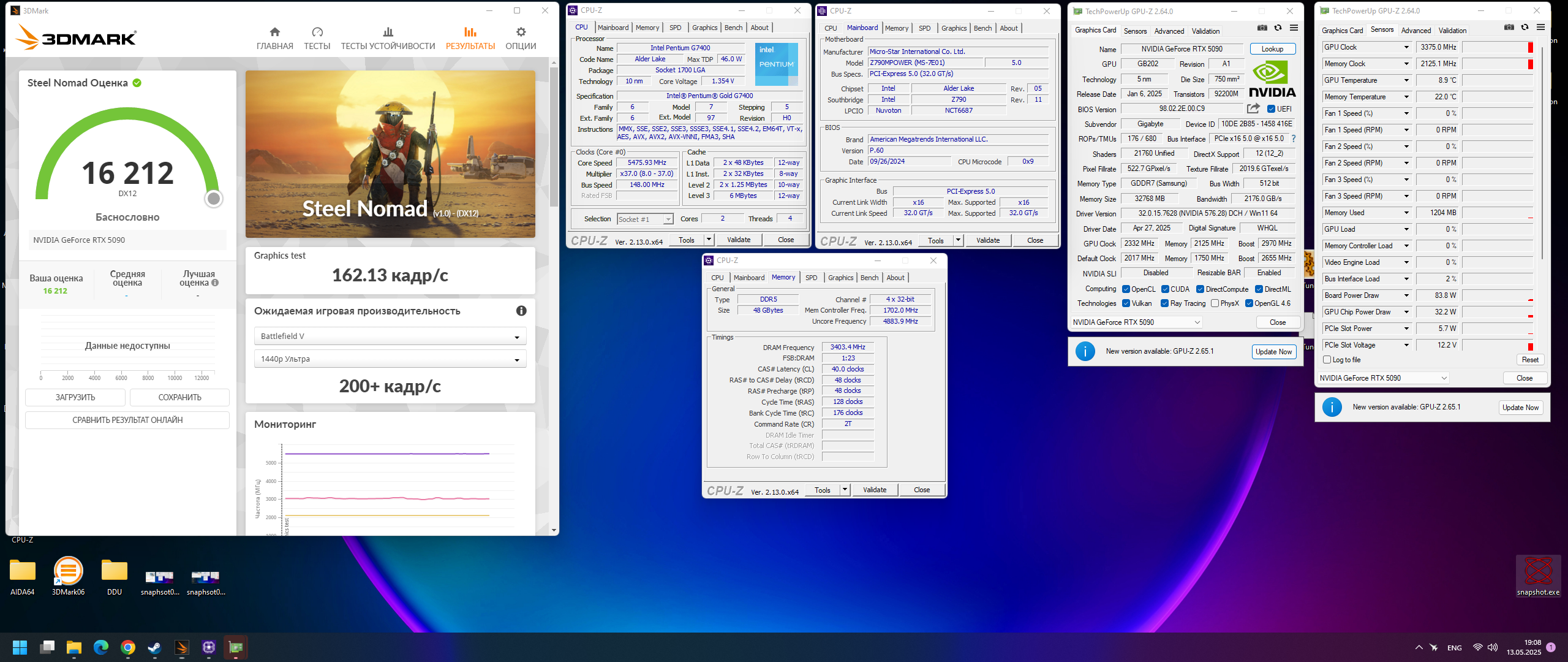The image size is (1568, 662).
Task: Open ТЕСТЫ УСТОЙЧИВОСТИ chart icon in 3DMark
Action: pyautogui.click(x=388, y=32)
